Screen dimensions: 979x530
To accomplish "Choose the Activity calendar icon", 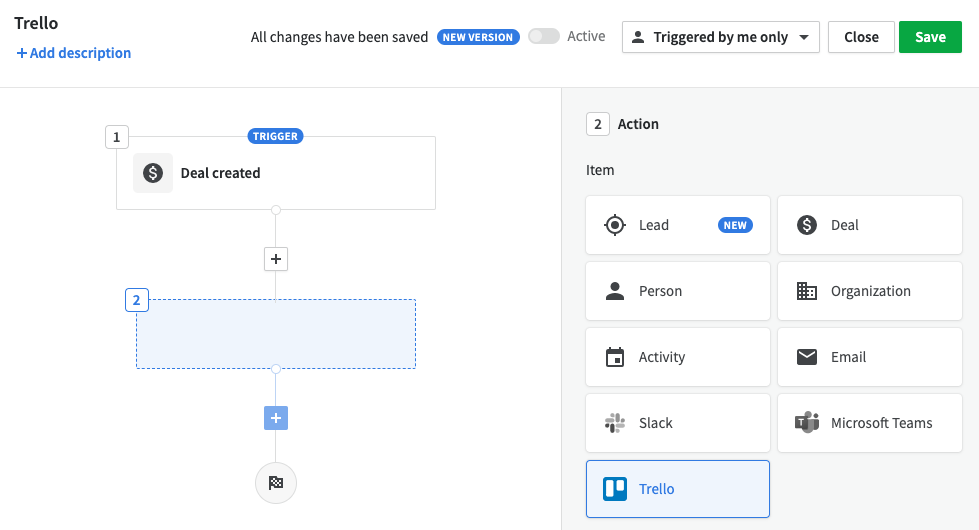I will coord(615,357).
